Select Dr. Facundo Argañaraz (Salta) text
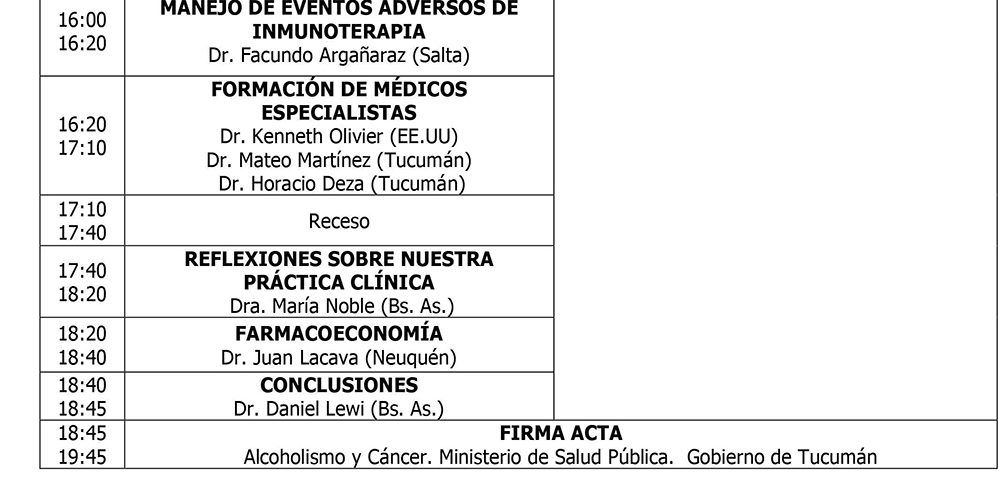 339,55
